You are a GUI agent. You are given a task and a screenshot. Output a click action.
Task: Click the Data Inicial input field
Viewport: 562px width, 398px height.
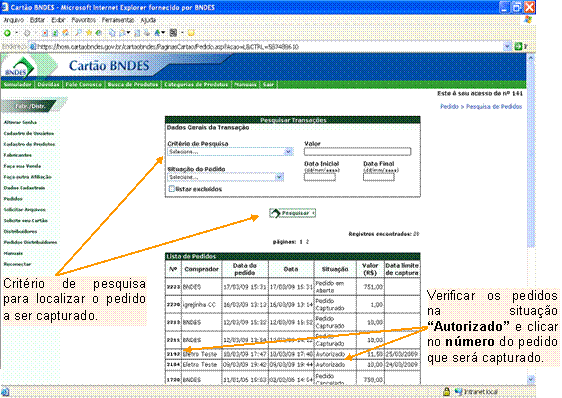[x=320, y=177]
